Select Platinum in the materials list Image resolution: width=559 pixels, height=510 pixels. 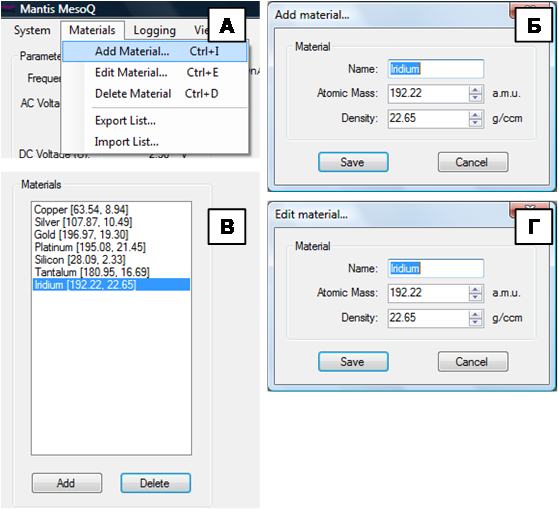90,247
